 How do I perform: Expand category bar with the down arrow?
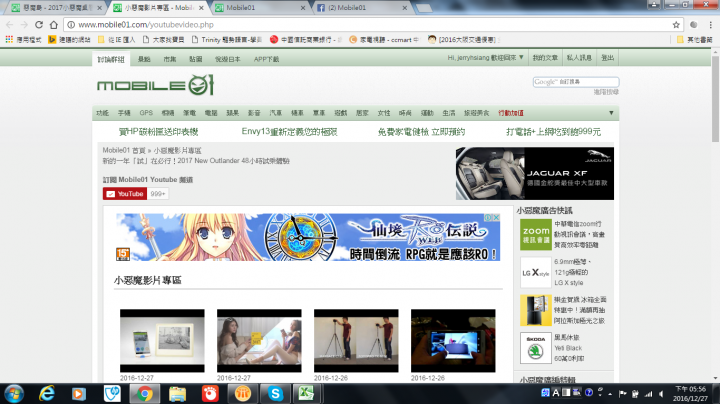point(611,113)
